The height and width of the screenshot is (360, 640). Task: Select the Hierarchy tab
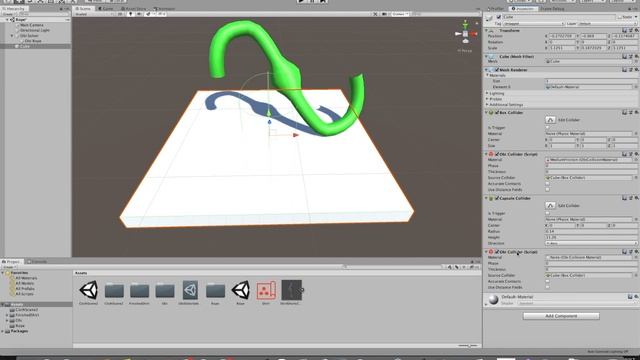tap(13, 9)
